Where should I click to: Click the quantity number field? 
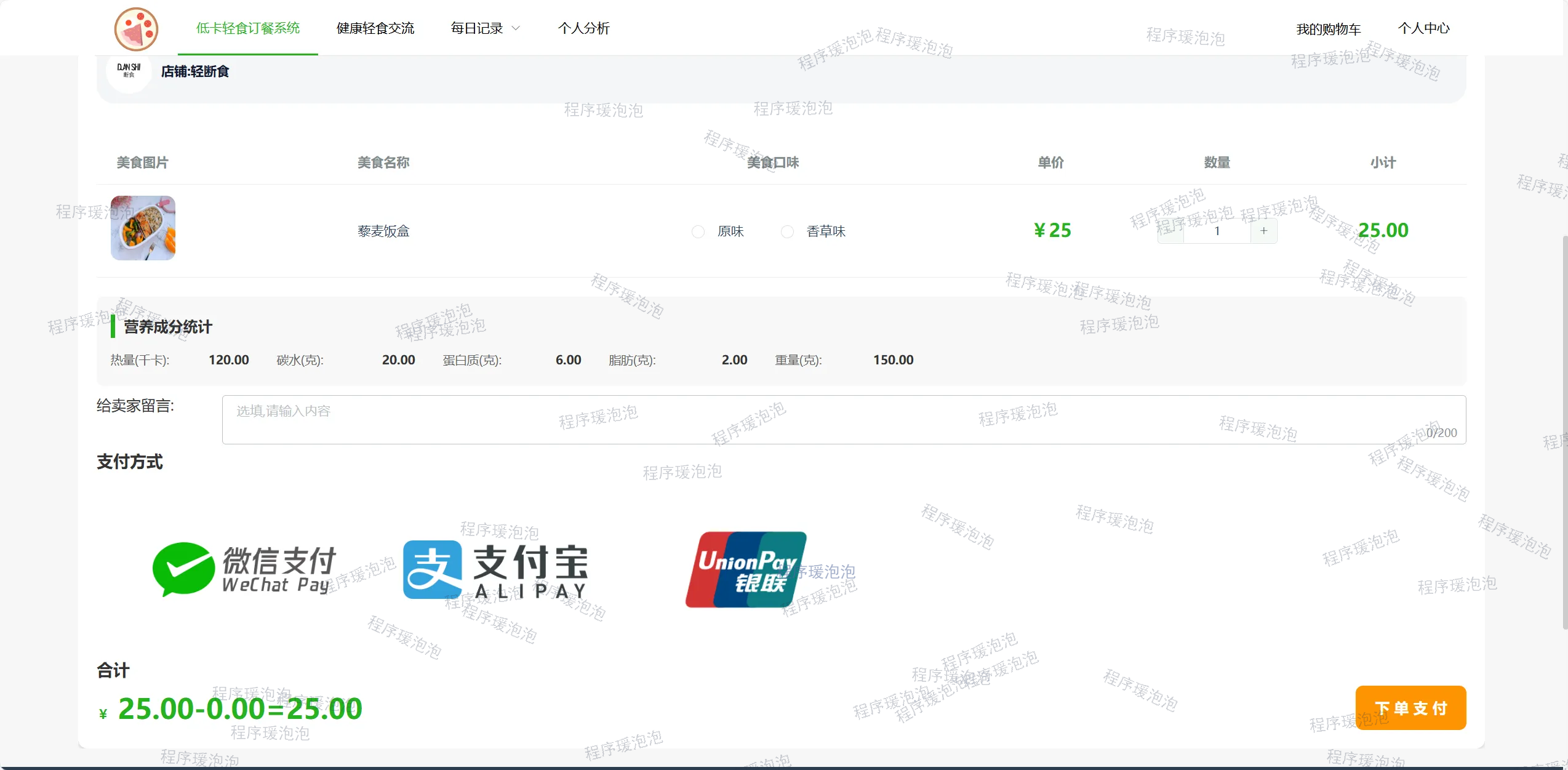coord(1217,231)
